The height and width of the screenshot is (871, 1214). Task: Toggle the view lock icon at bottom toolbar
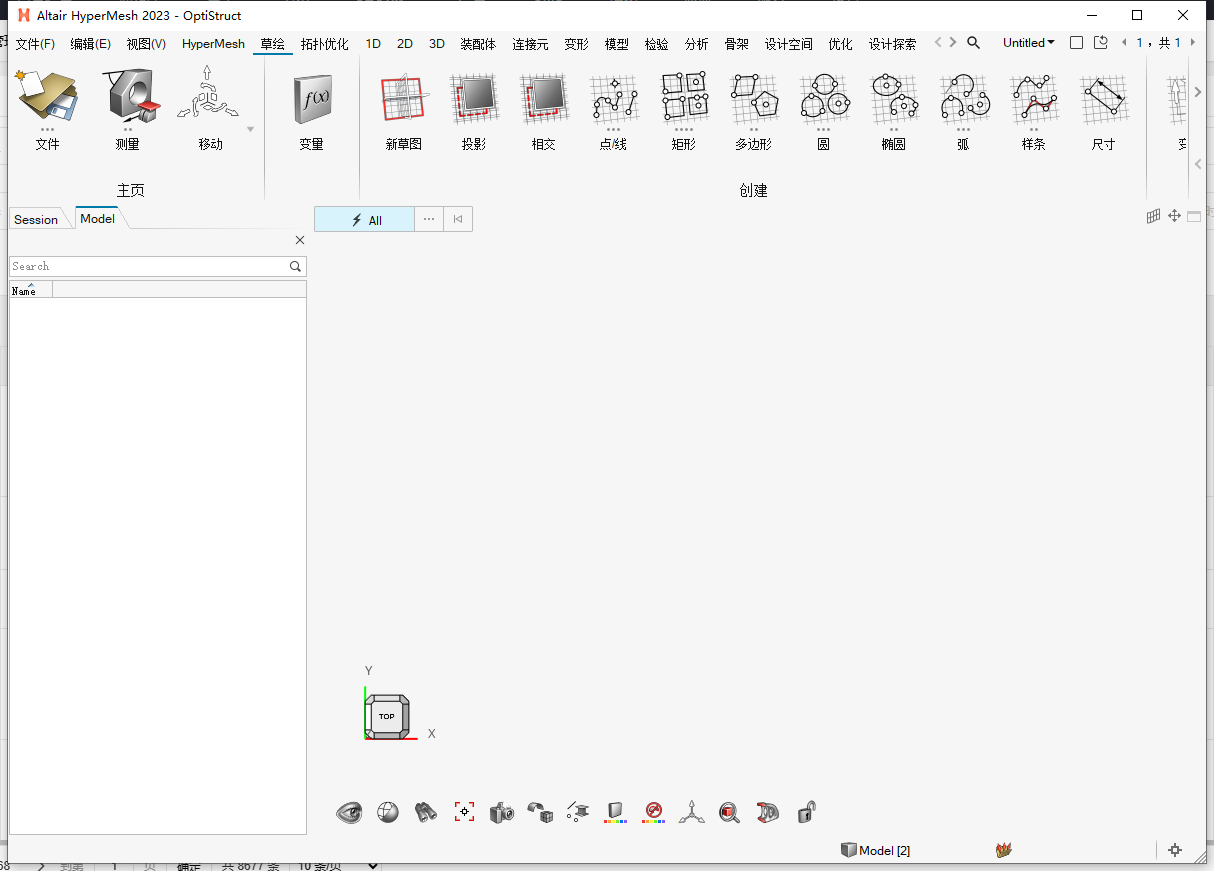click(x=804, y=812)
